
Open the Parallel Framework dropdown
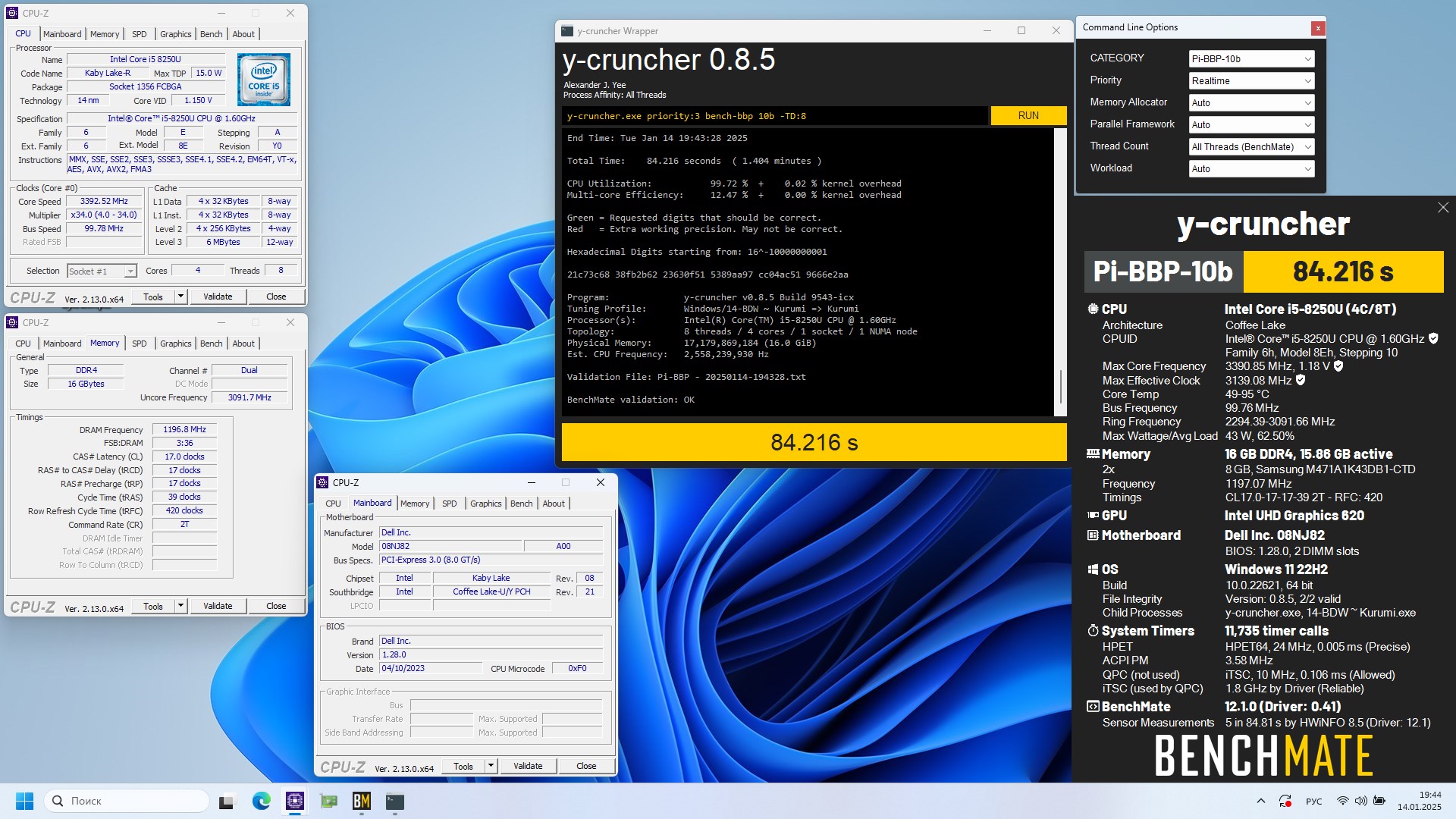[1251, 124]
